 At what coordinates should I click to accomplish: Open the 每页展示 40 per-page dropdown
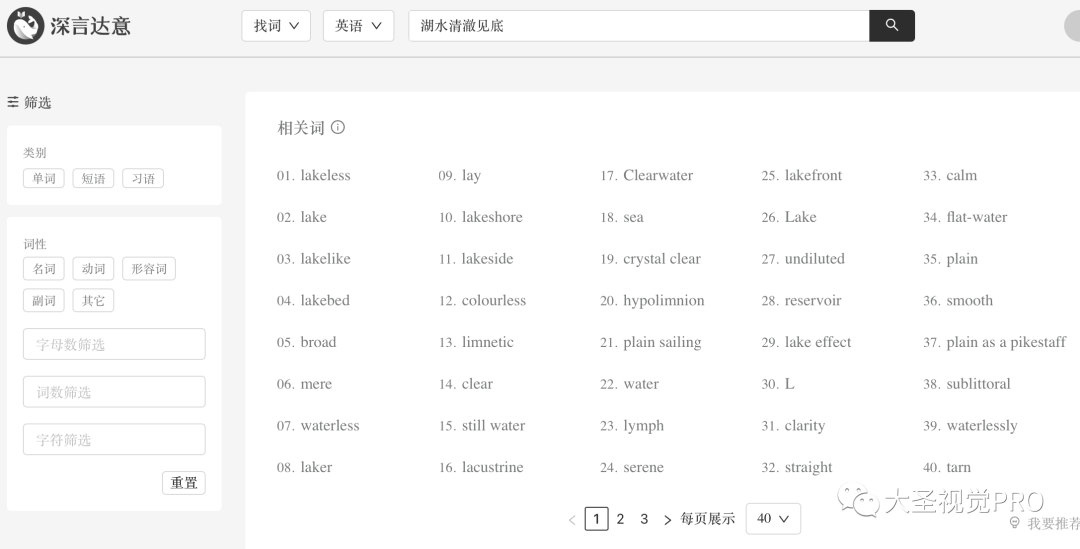pyautogui.click(x=773, y=519)
